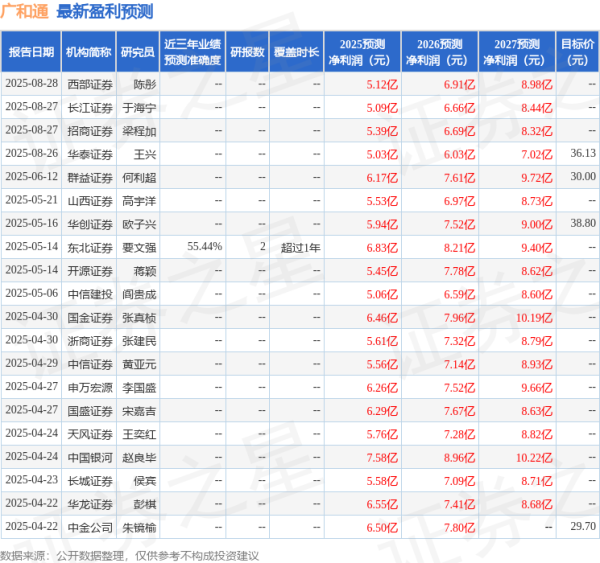Select the 东北证券 institution cell
The image size is (600, 563).
coord(90,248)
